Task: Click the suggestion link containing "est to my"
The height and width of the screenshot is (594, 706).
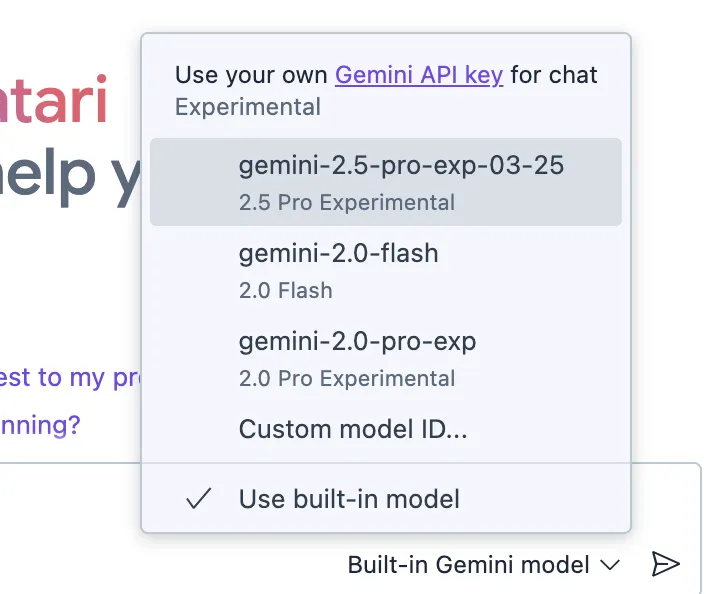Action: [x=68, y=378]
